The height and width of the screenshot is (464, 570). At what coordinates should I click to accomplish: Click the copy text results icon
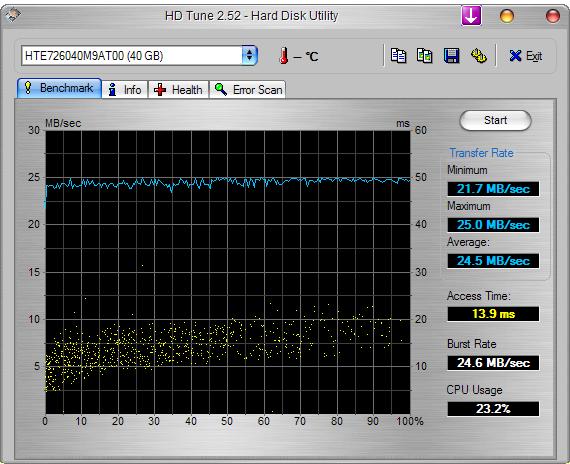tap(398, 56)
